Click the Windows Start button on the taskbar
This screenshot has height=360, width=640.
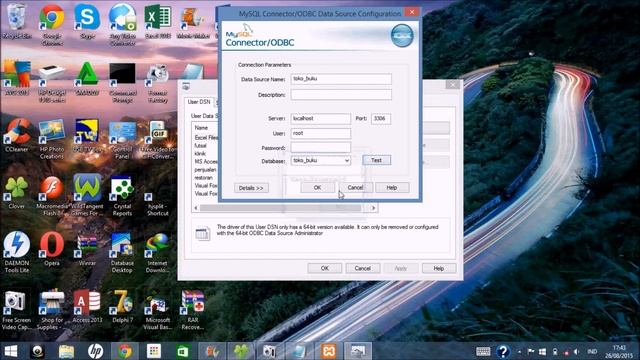(x=11, y=351)
